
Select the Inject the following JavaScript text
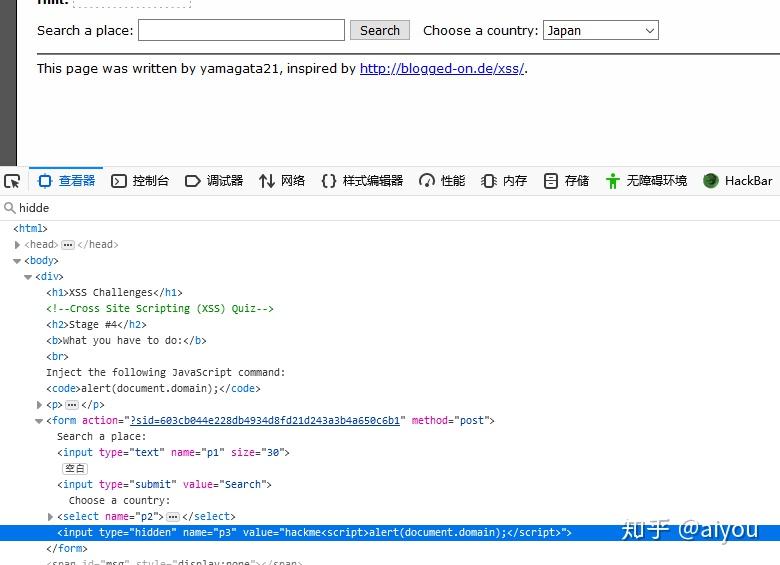pos(166,373)
